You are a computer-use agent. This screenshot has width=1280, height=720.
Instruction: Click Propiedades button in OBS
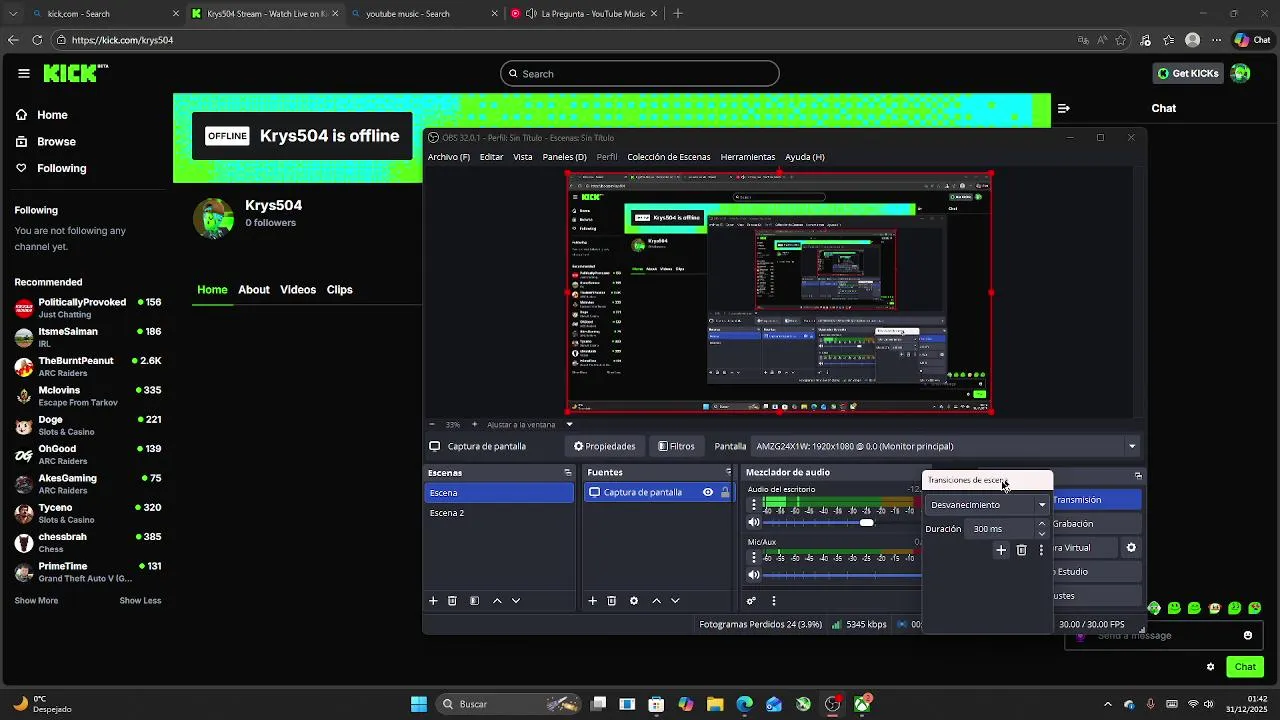(604, 446)
